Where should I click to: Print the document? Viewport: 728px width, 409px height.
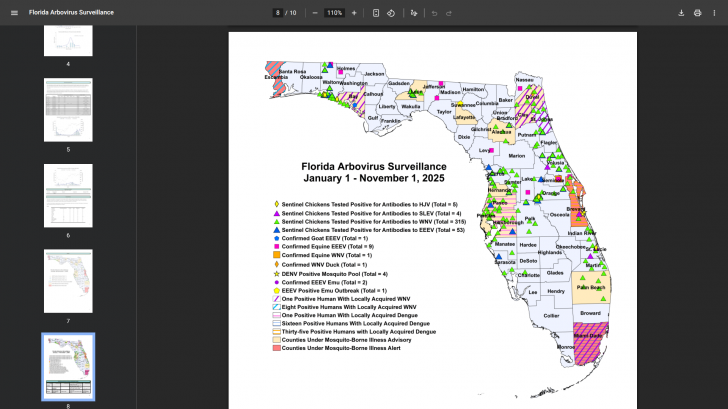pyautogui.click(x=697, y=13)
